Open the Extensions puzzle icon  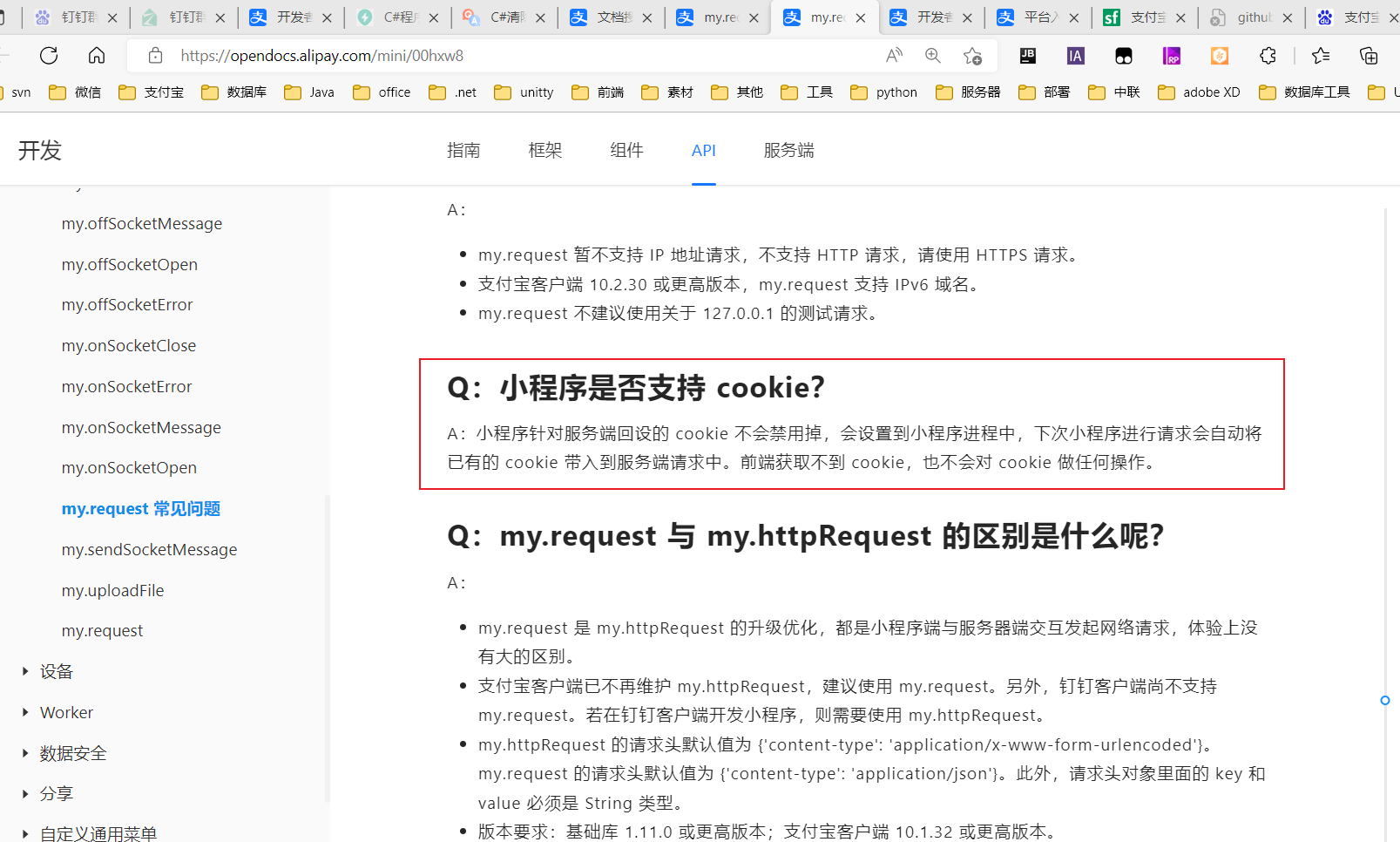(1268, 56)
